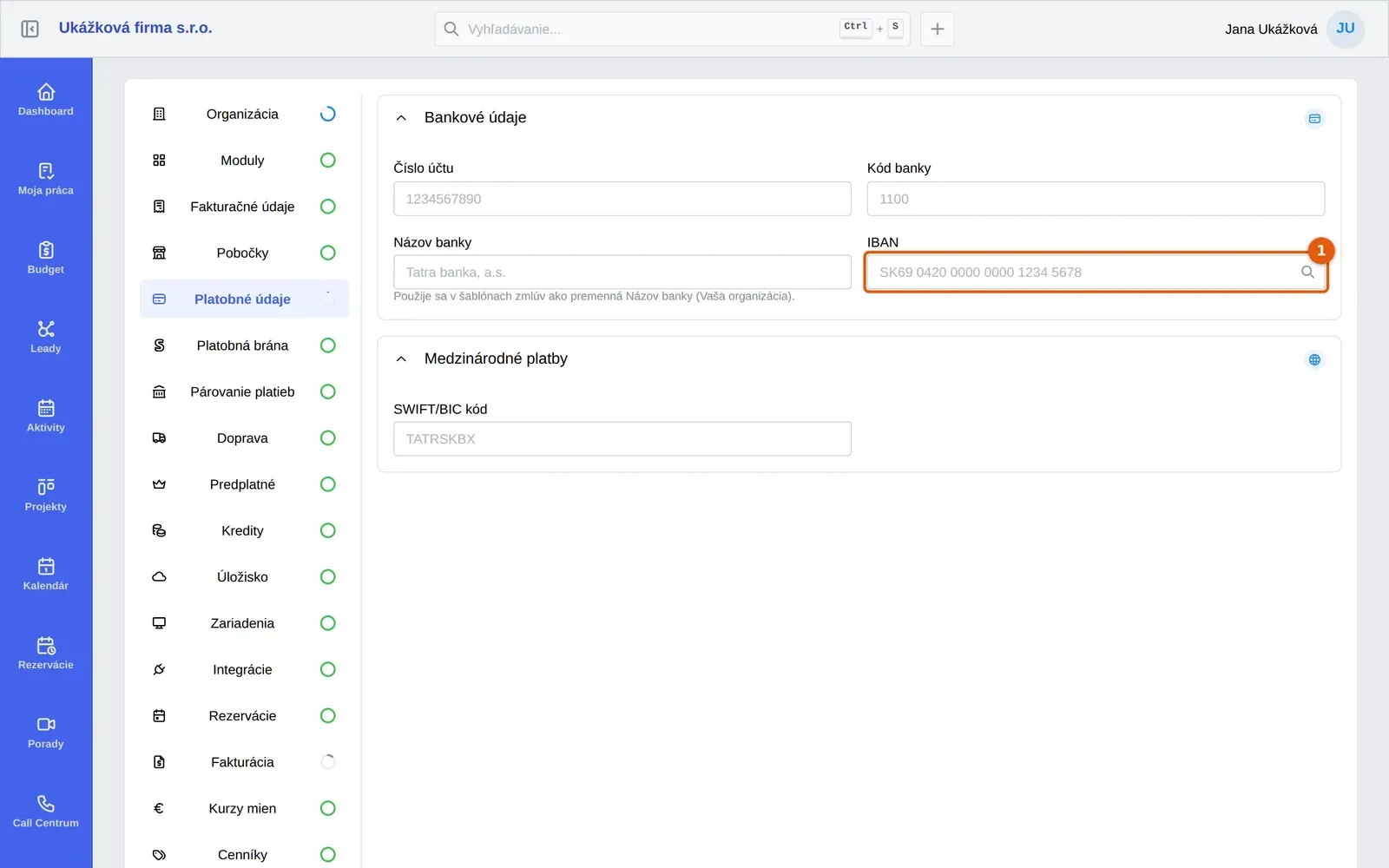Viewport: 1389px width, 868px height.
Task: Go to Budget in the sidebar
Action: pyautogui.click(x=46, y=257)
